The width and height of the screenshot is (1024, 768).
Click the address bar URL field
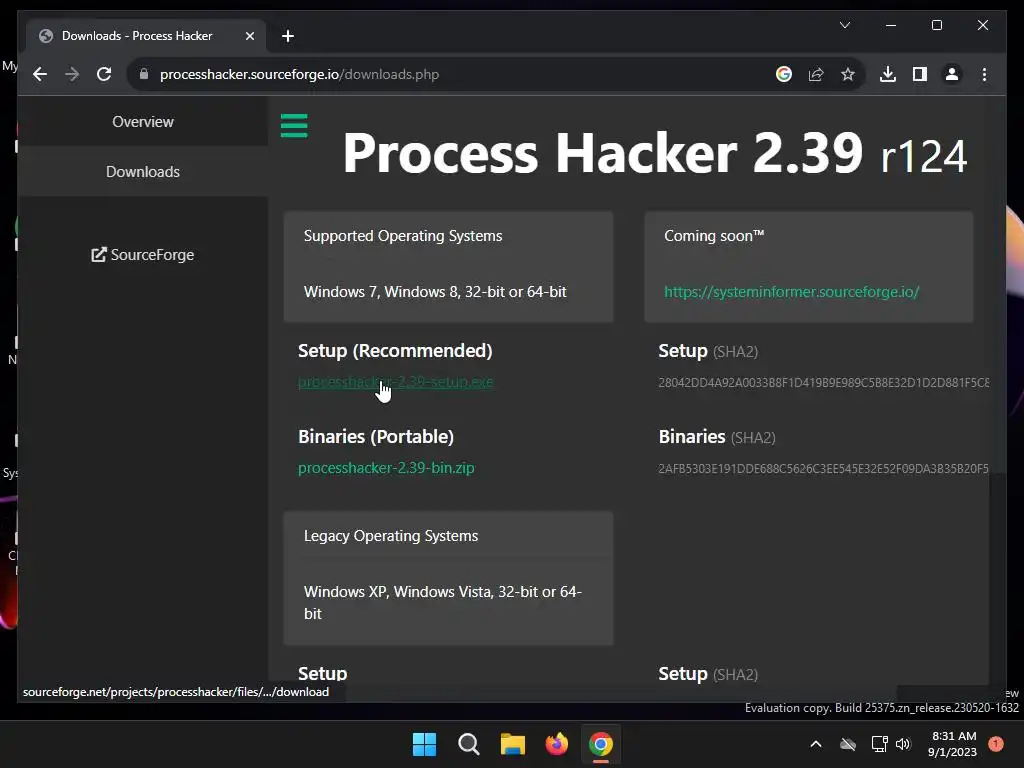click(457, 74)
